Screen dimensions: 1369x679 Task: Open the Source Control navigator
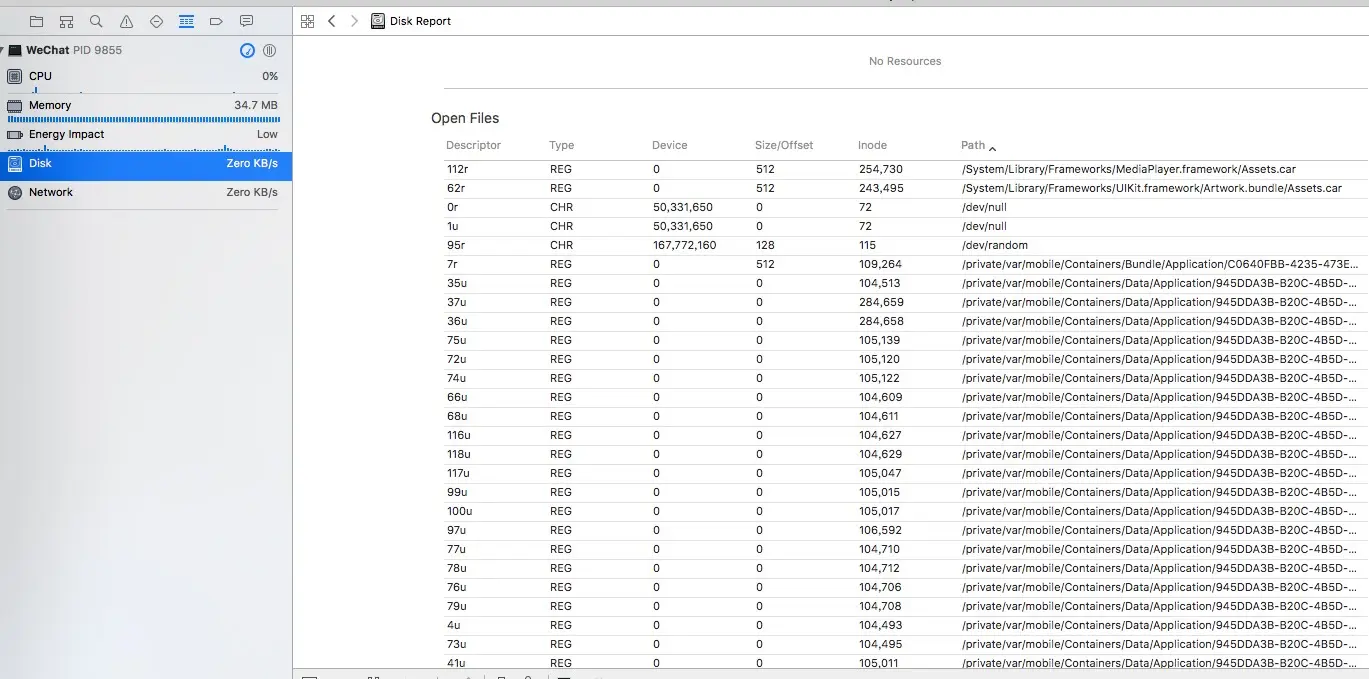66,20
